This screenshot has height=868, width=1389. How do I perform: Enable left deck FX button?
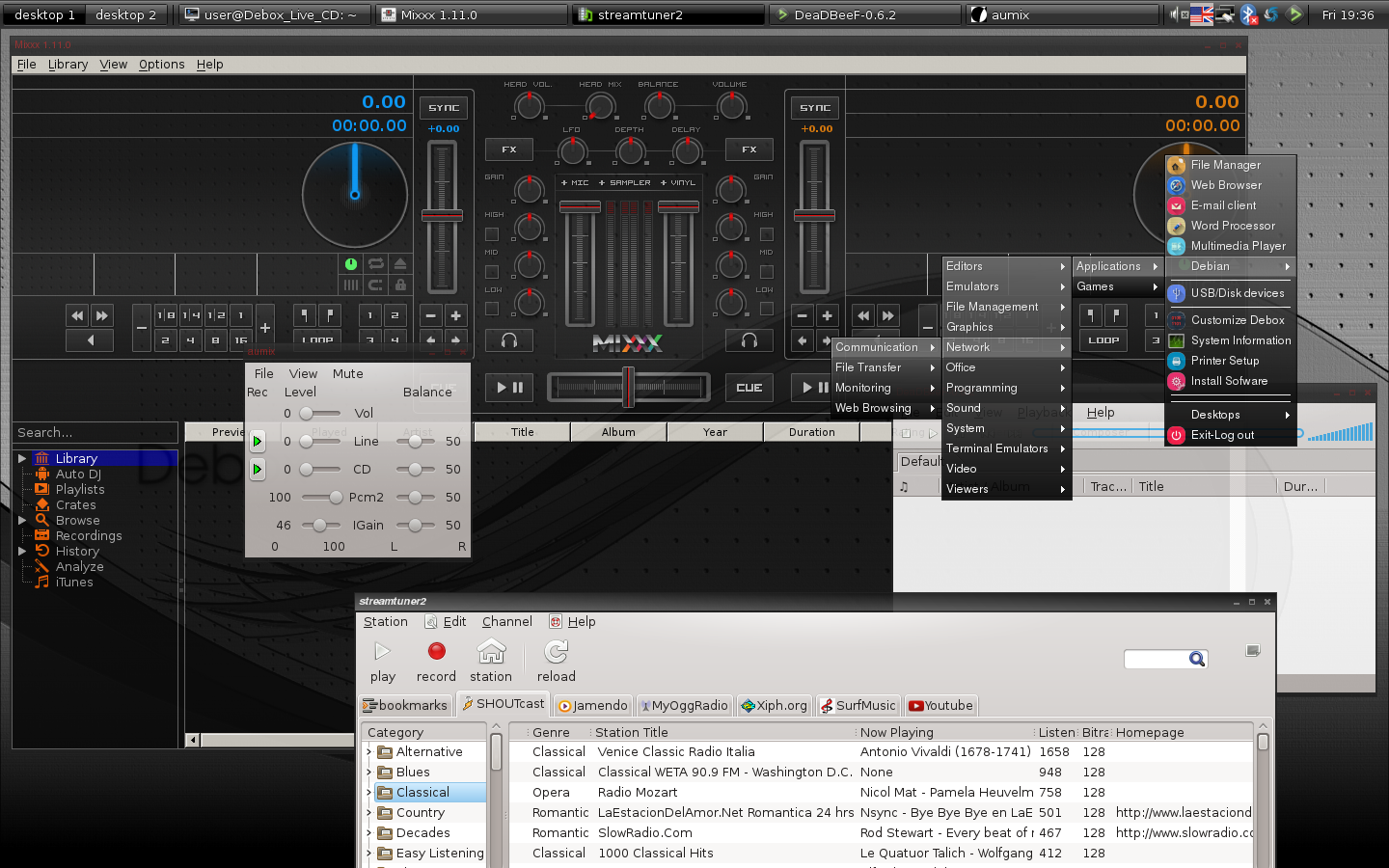509,149
